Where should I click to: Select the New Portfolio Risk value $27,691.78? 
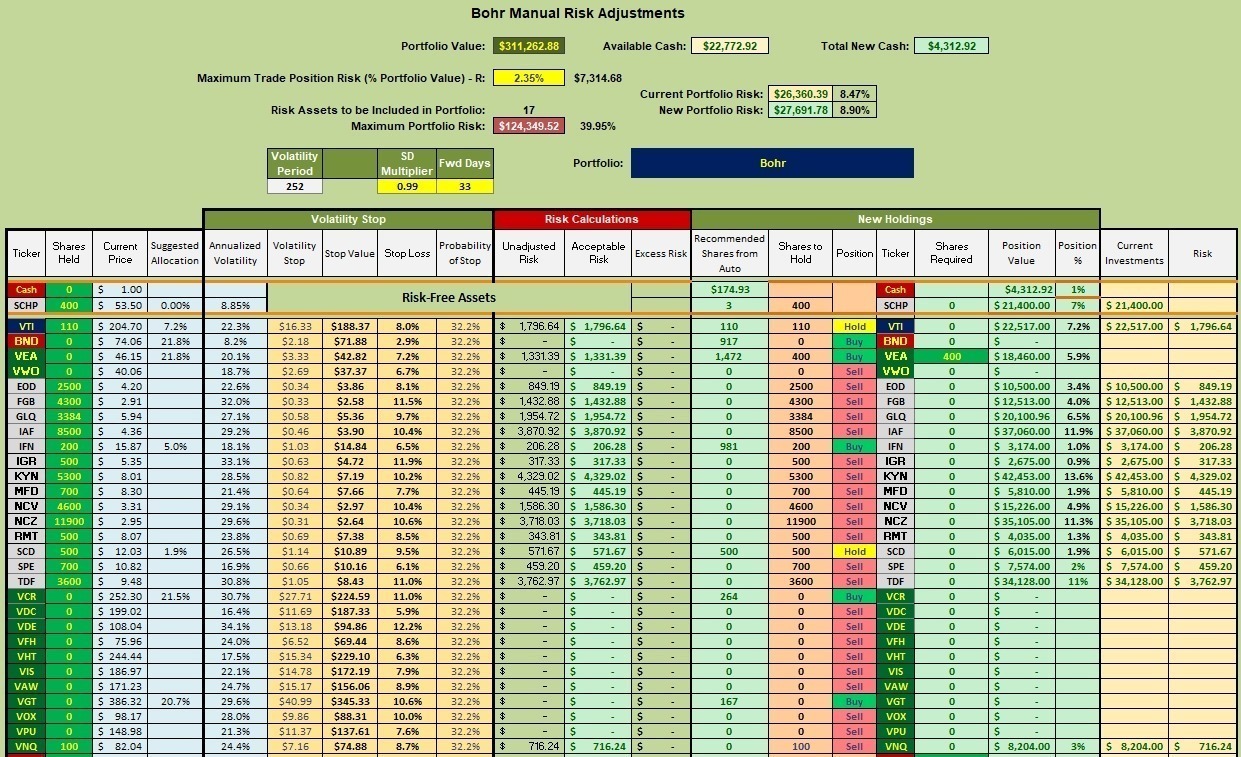(x=801, y=110)
